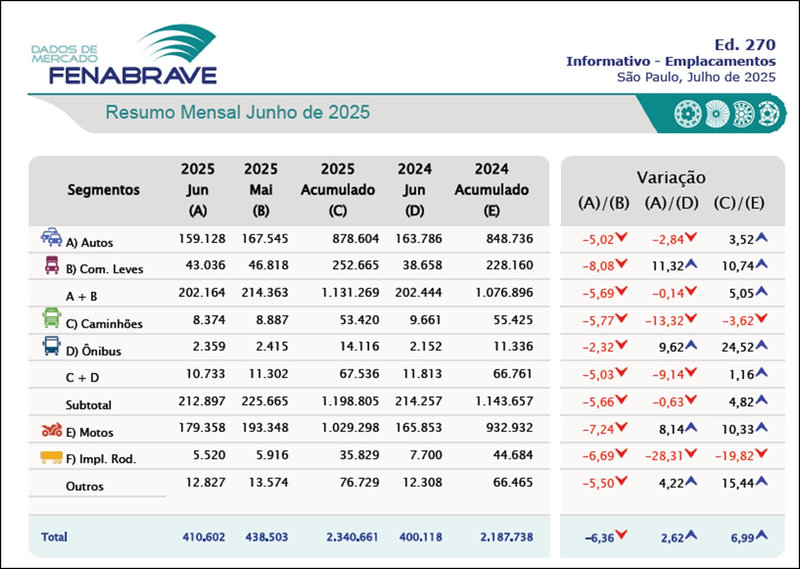Click the red Motos motorcycle icon

[50, 431]
